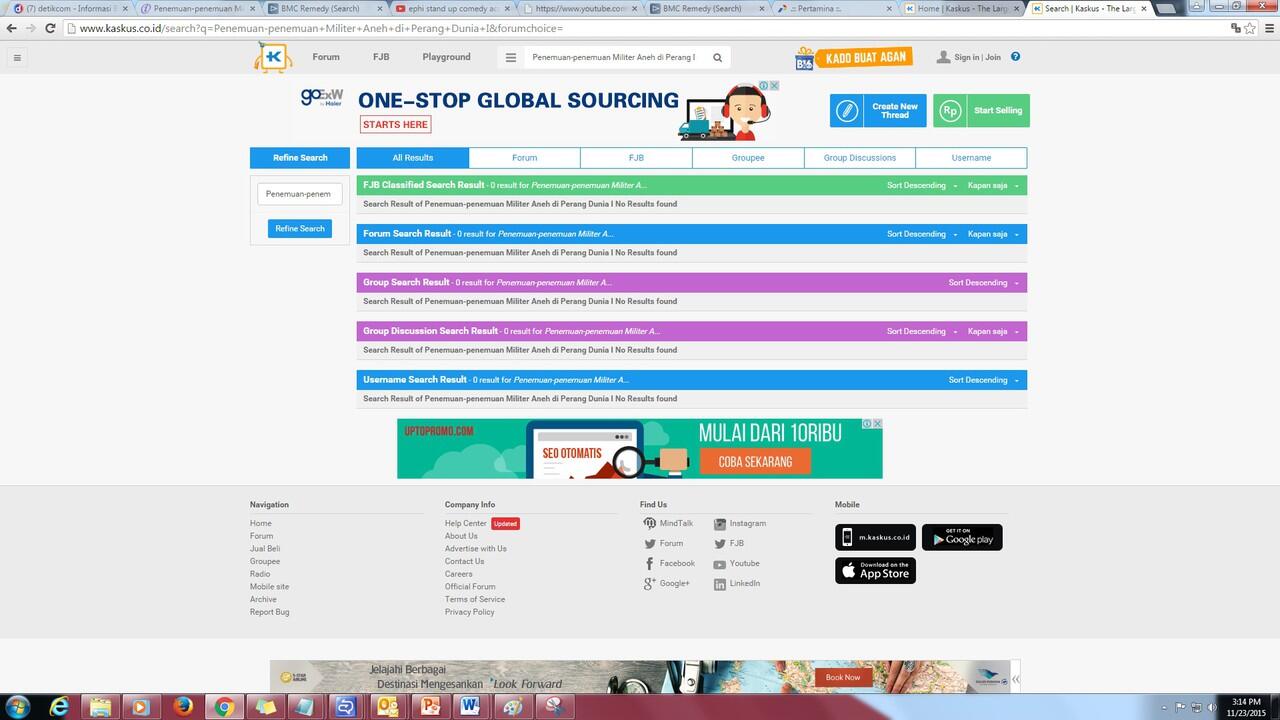This screenshot has height=720, width=1280.
Task: Click the Start Selling Rp icon
Action: [950, 111]
